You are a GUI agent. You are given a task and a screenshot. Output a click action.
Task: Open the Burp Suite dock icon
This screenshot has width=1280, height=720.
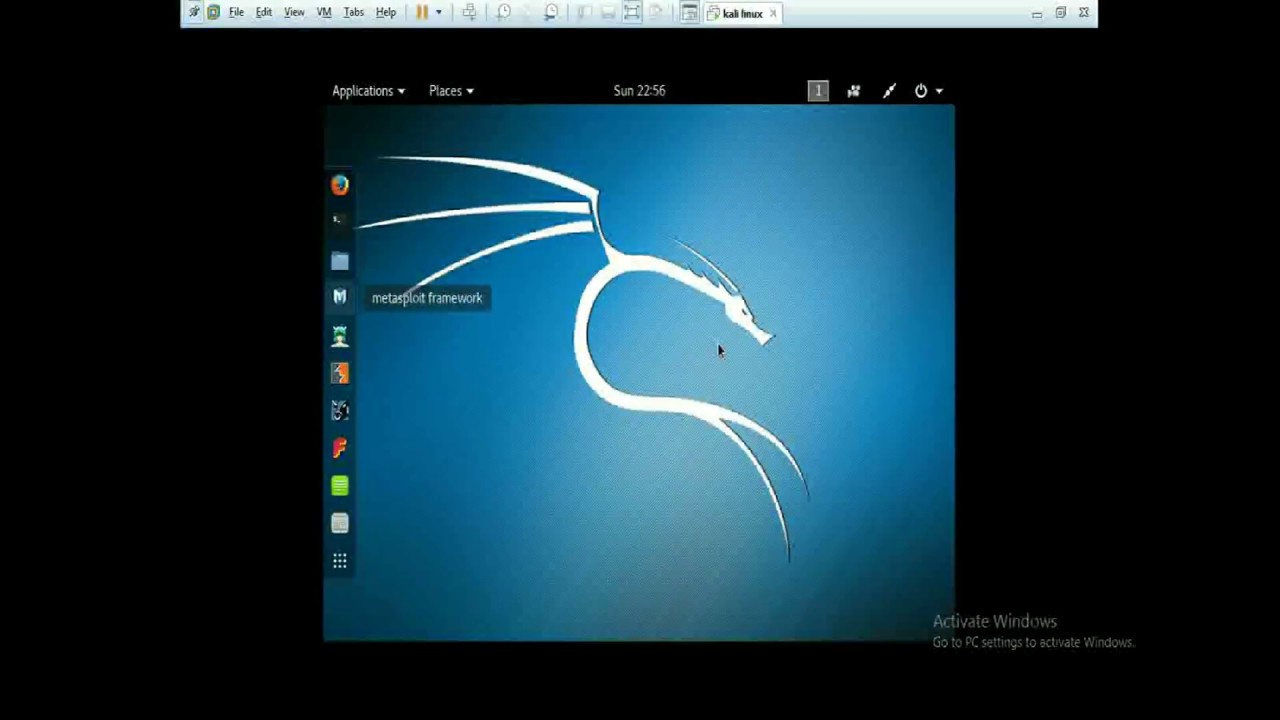click(340, 373)
